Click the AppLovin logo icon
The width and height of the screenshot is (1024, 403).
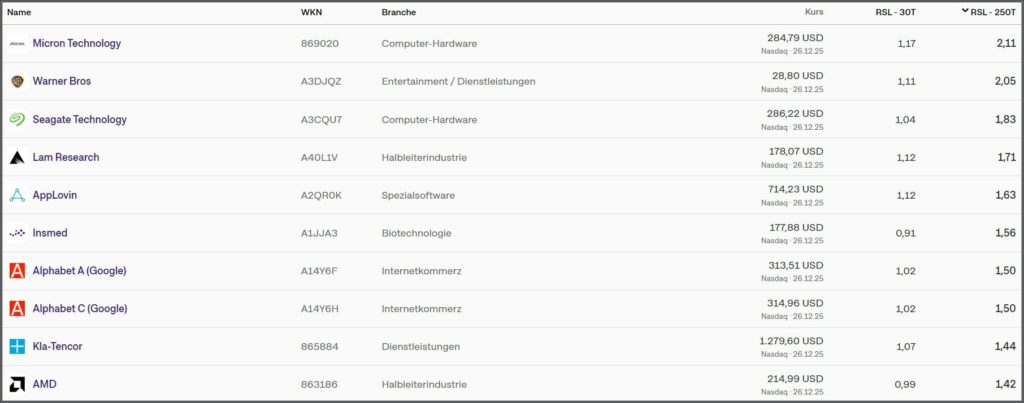[17, 196]
